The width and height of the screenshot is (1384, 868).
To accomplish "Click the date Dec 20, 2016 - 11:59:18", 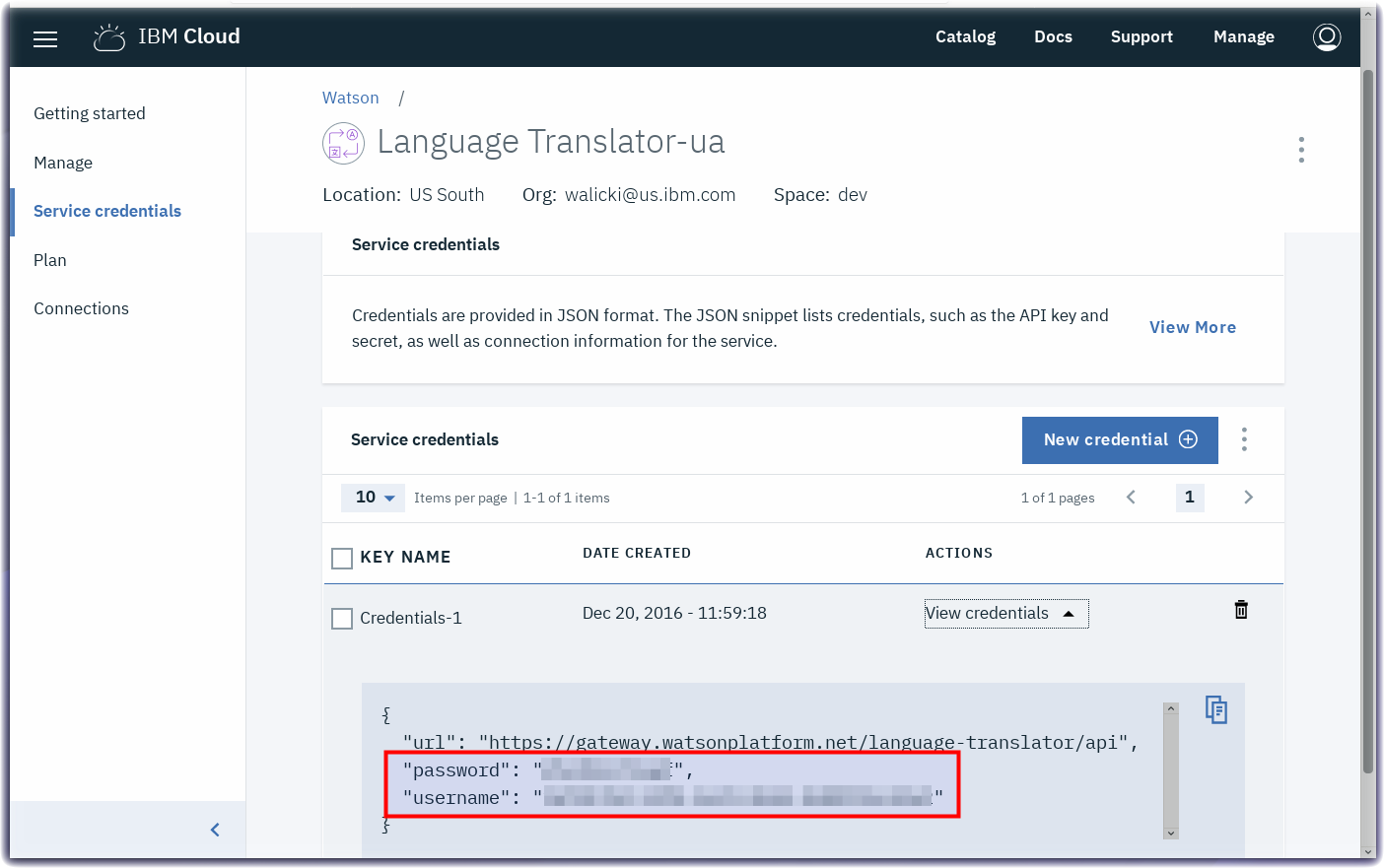I will tap(674, 613).
